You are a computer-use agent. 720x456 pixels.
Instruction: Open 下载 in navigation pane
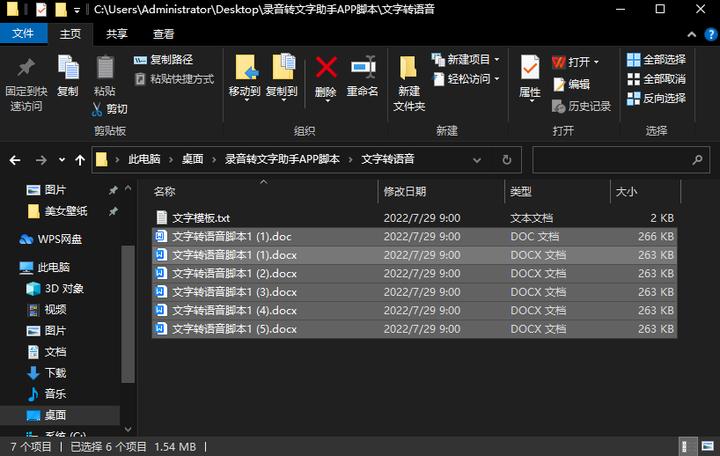(x=47, y=373)
